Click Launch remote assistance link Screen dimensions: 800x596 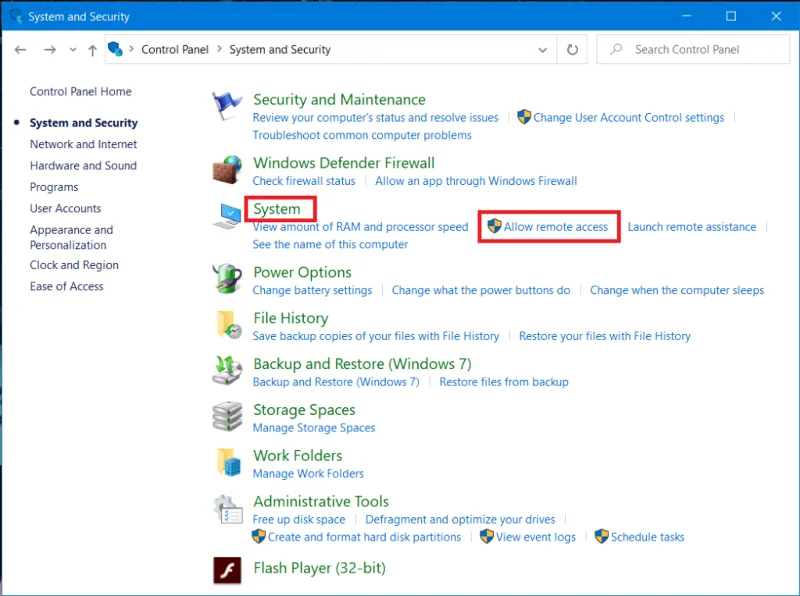click(692, 227)
